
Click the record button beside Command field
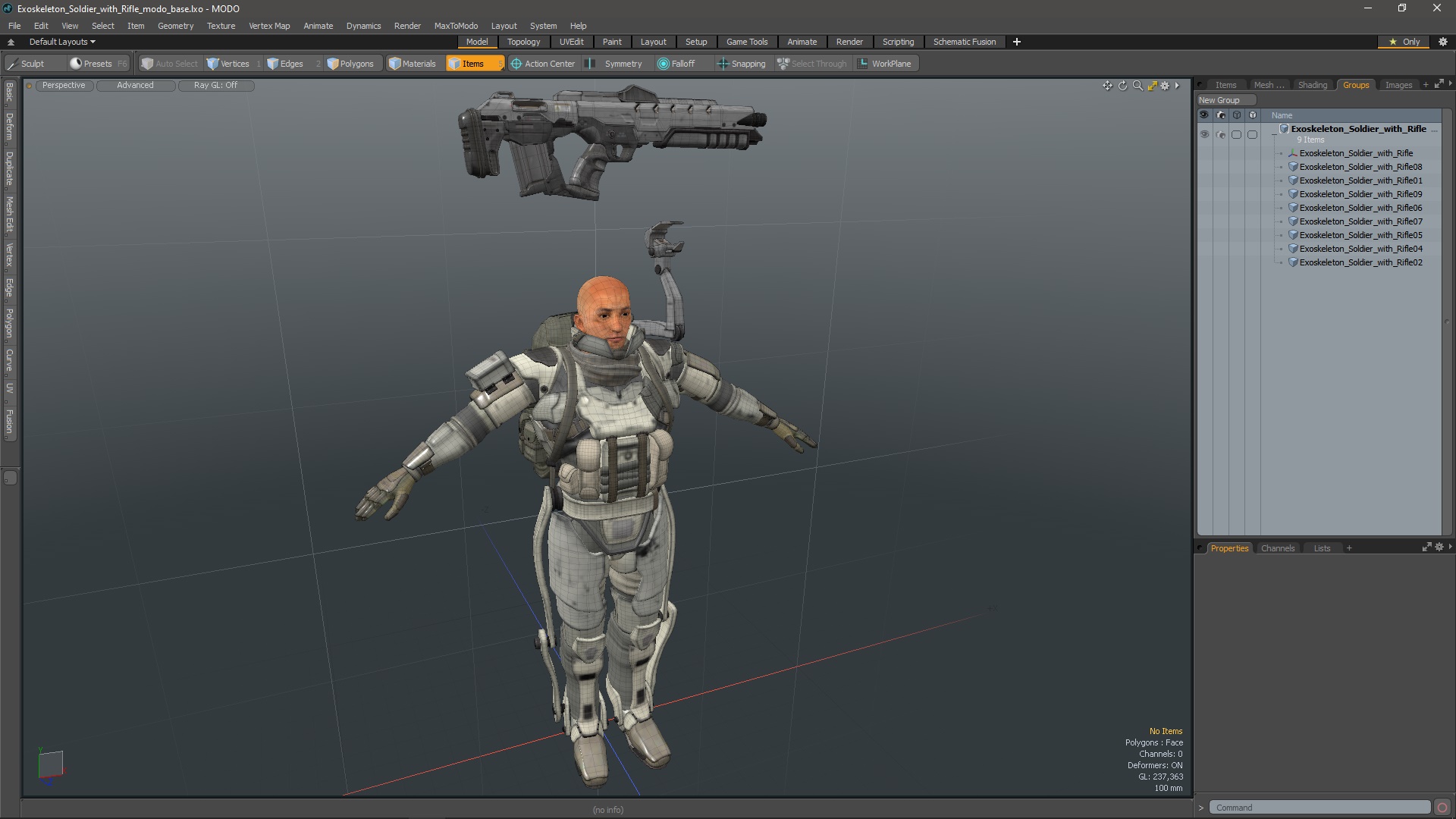coord(1442,808)
